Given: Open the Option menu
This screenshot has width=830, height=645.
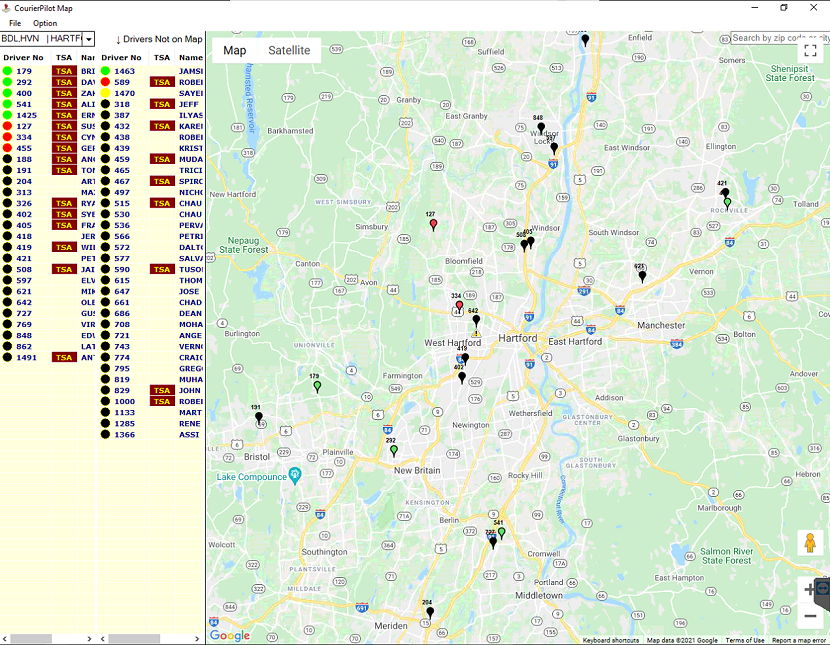Looking at the screenshot, I should [45, 23].
